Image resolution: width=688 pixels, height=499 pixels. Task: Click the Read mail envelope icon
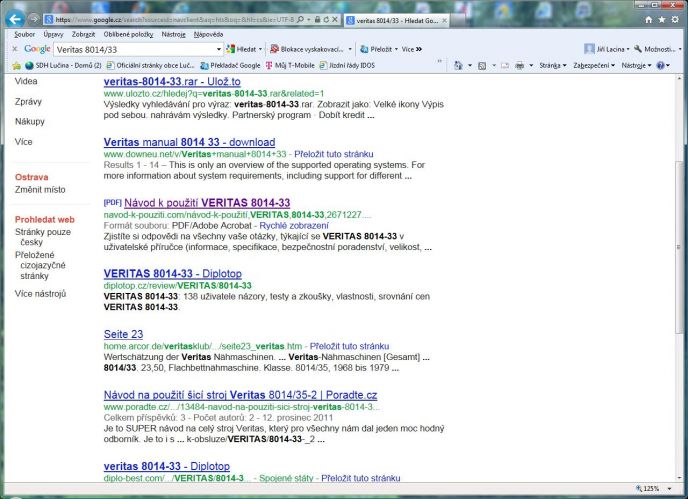click(505, 66)
